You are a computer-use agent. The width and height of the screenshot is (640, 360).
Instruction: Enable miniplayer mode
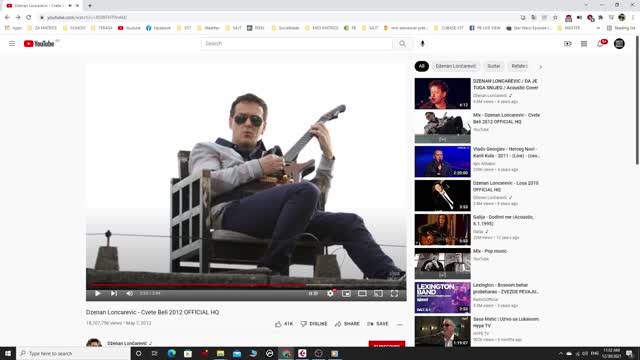pyautogui.click(x=346, y=293)
